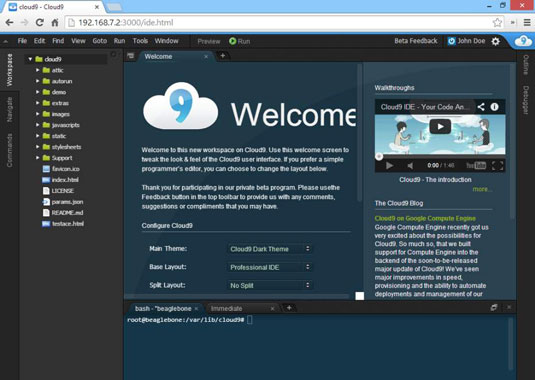The image size is (535, 380).
Task: Click the welcome page vertical scrollbar
Action: click(359, 133)
